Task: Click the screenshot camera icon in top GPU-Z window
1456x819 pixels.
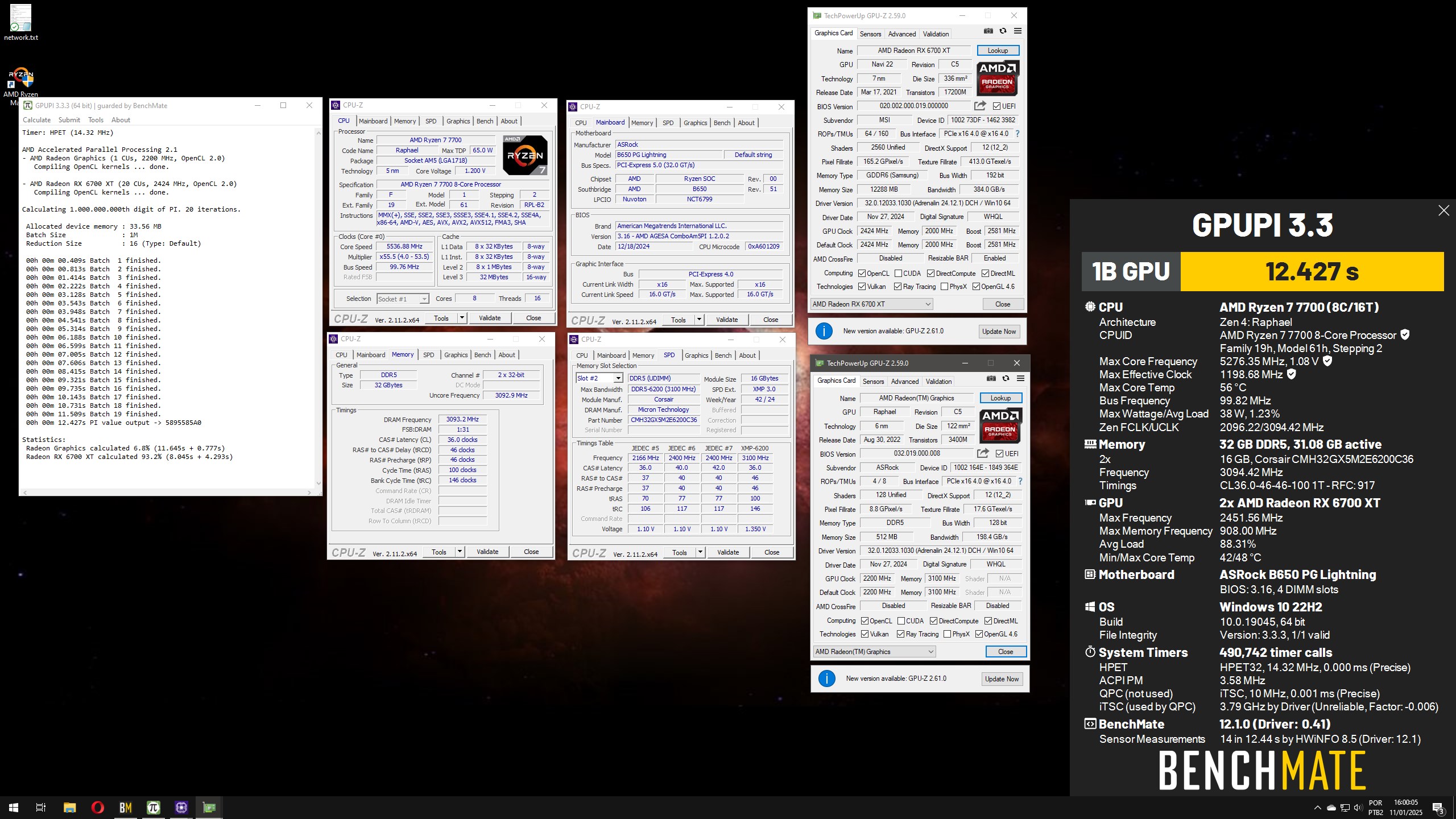Action: click(x=988, y=31)
